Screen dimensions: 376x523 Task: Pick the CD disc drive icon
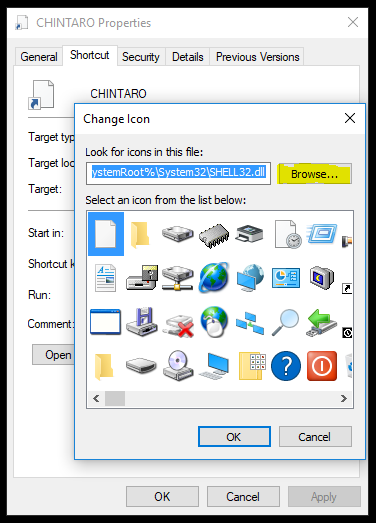coord(178,366)
